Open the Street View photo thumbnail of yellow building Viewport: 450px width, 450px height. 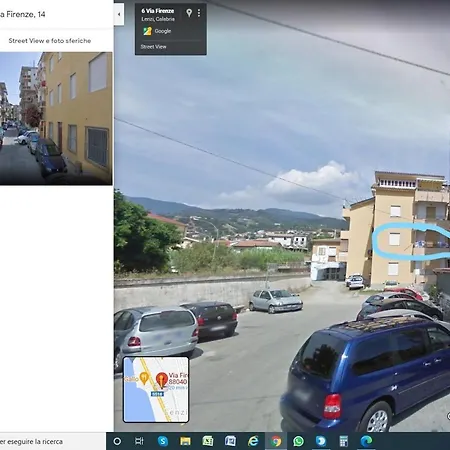[56, 118]
